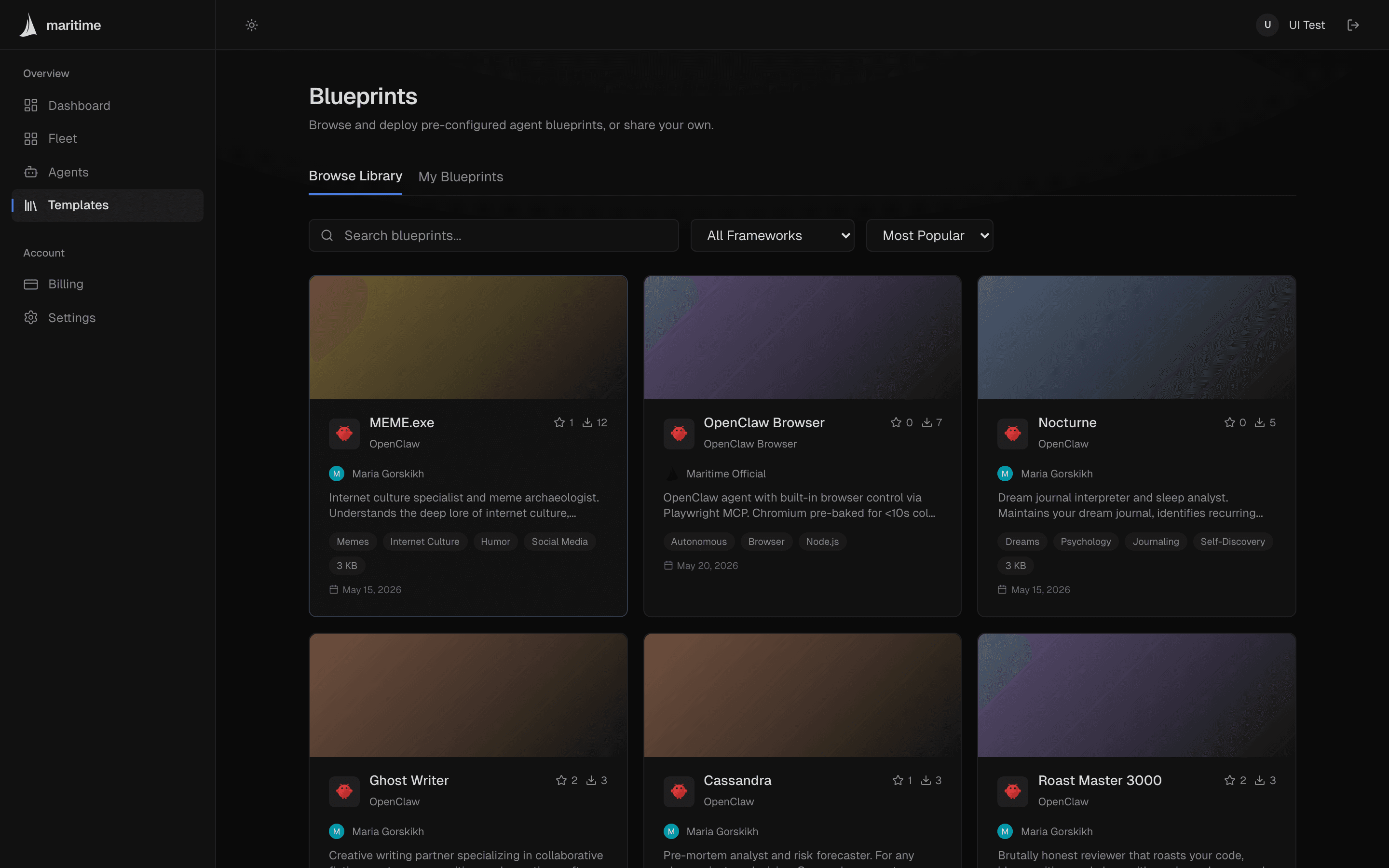Screen dimensions: 1389x868
Task: Click the search magnifier icon
Action: (327, 235)
